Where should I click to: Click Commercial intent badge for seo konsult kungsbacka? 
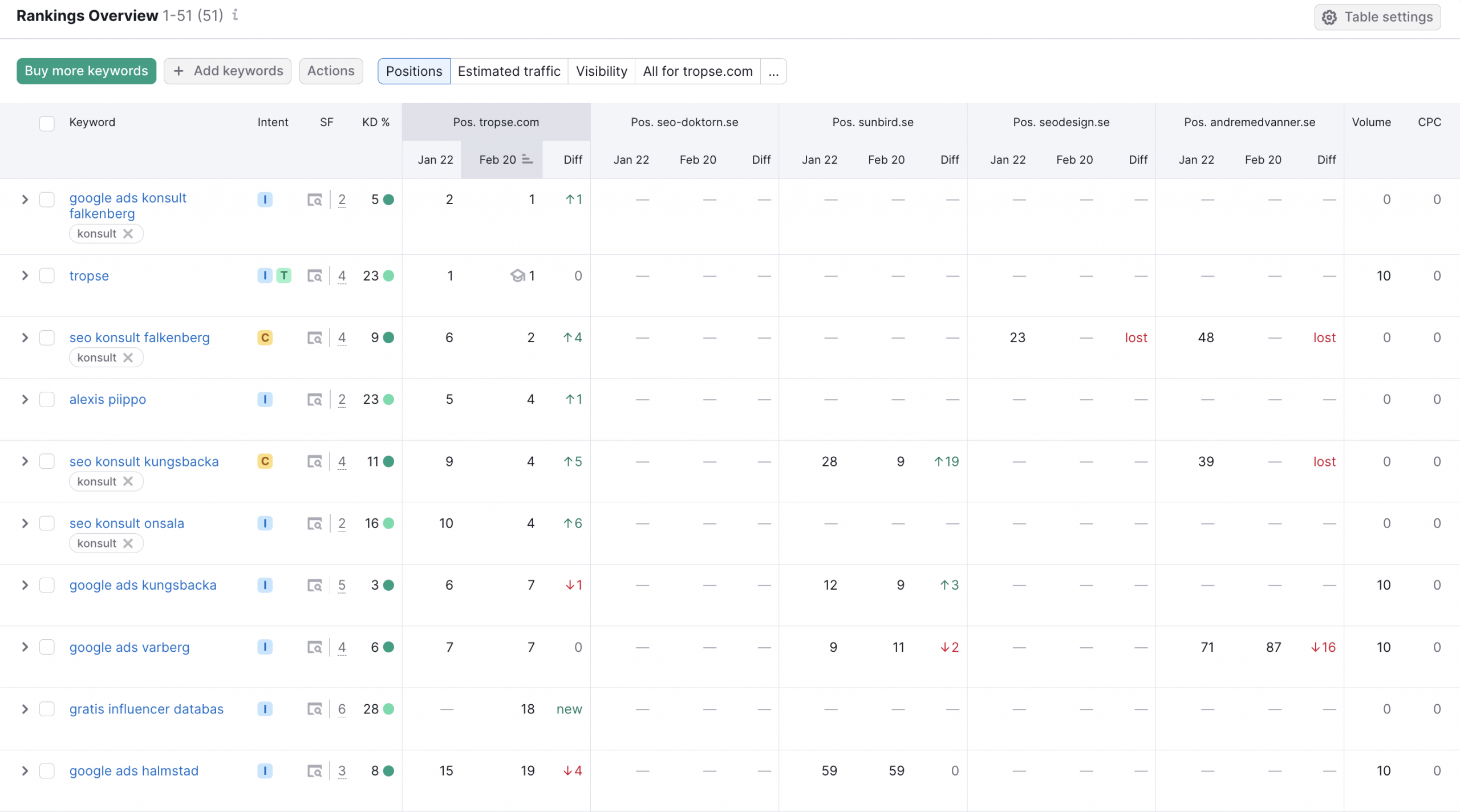pos(265,461)
